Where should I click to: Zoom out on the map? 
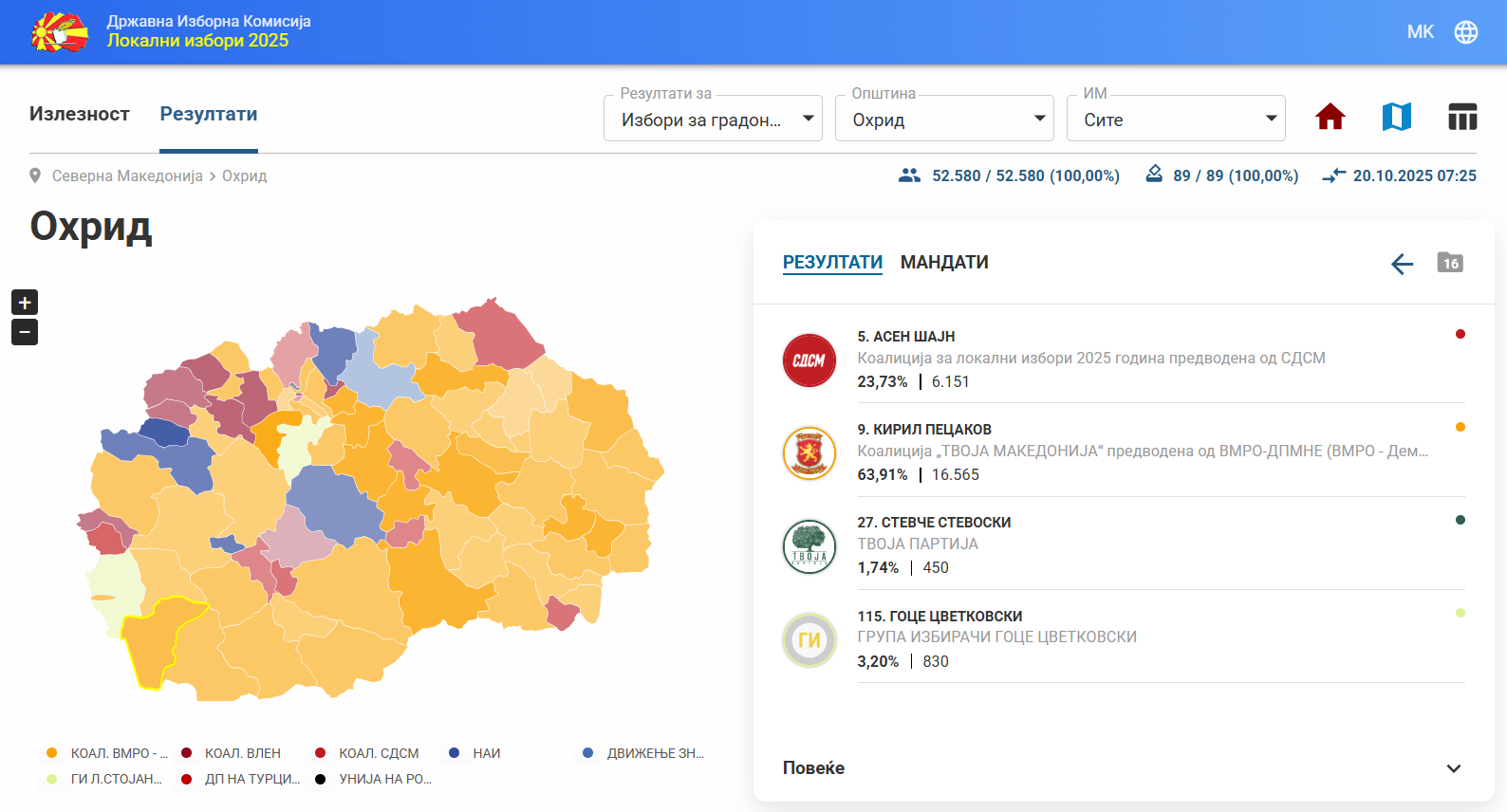[x=25, y=332]
